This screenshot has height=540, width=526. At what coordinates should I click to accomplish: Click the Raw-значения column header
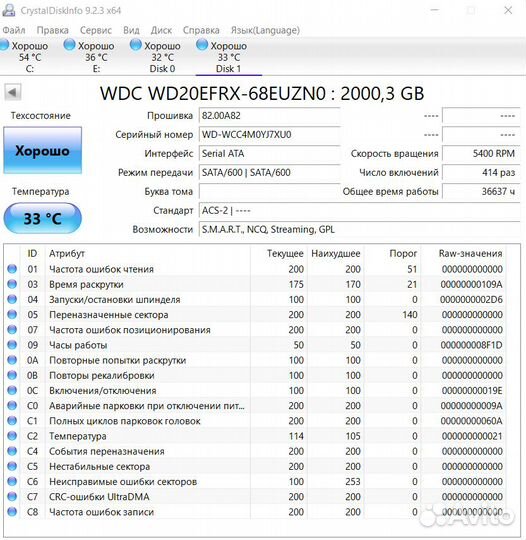pyautogui.click(x=471, y=253)
